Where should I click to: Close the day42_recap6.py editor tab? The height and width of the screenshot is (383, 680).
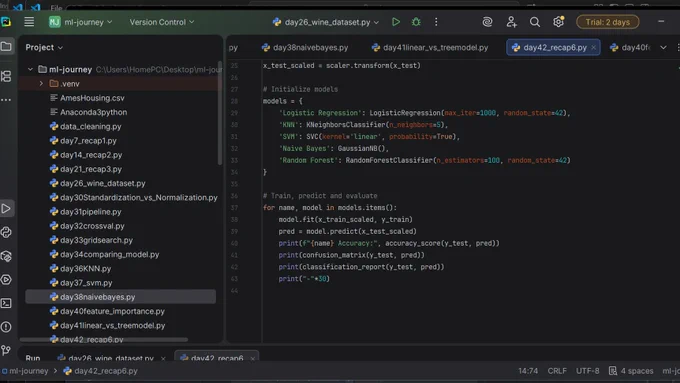pos(594,48)
